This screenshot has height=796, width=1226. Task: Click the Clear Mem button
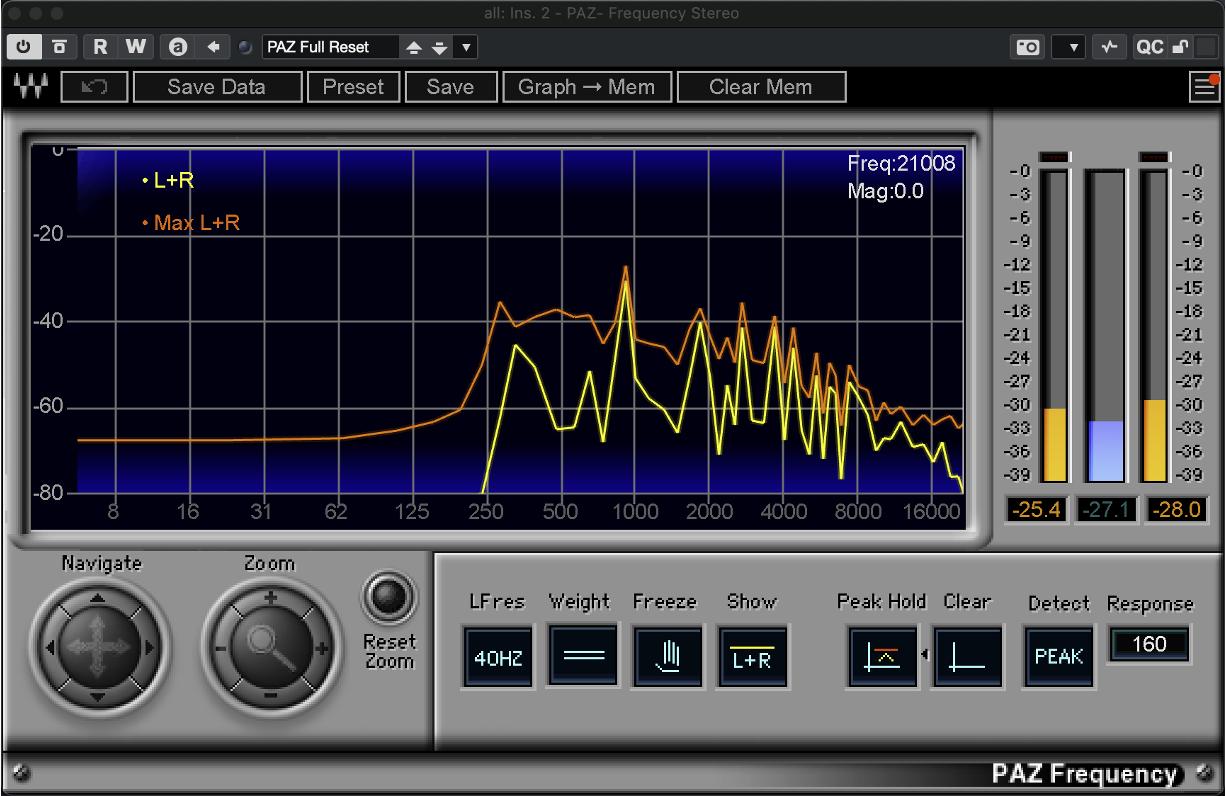[761, 87]
